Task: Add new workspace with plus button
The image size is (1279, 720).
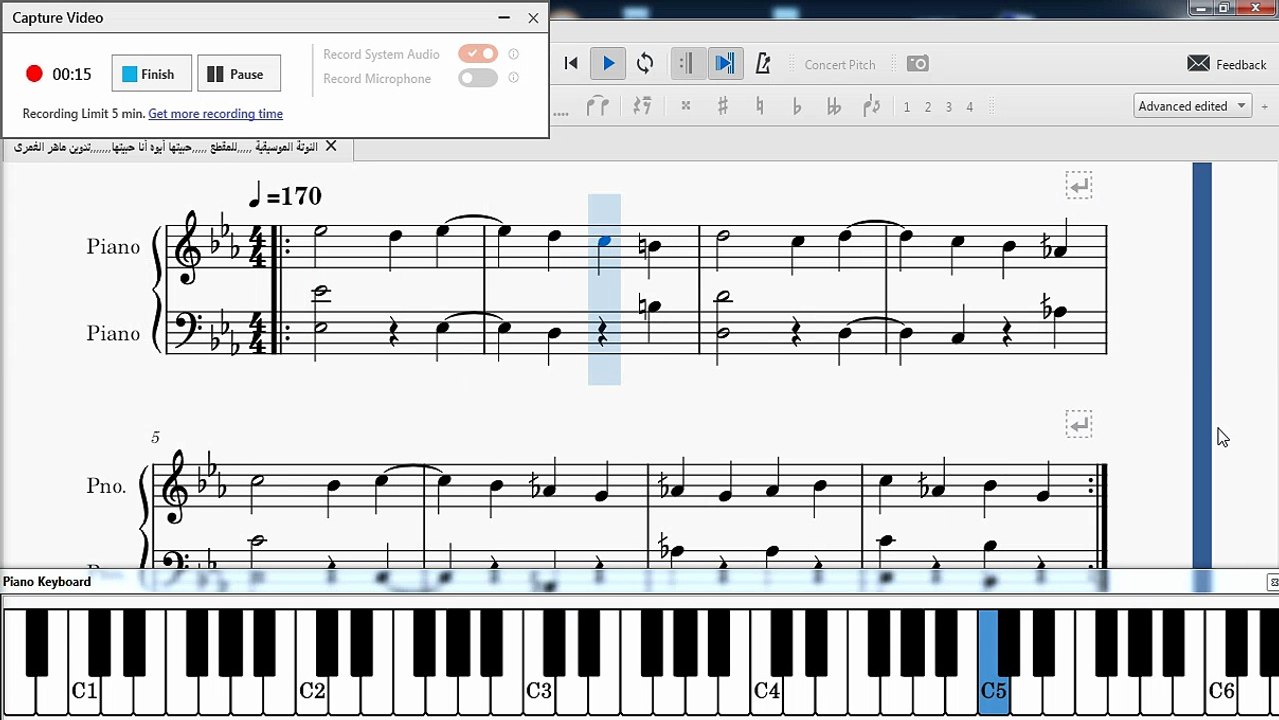Action: pyautogui.click(x=1267, y=106)
